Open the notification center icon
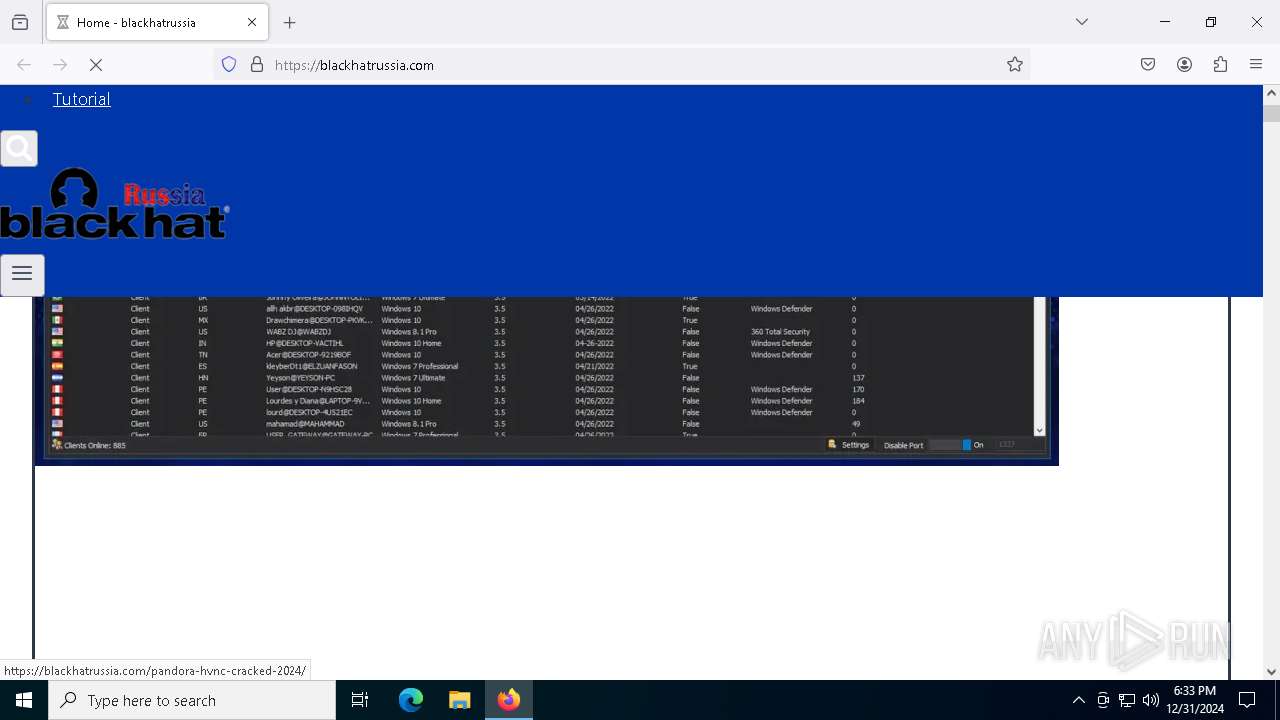1280x720 pixels. pyautogui.click(x=1247, y=700)
